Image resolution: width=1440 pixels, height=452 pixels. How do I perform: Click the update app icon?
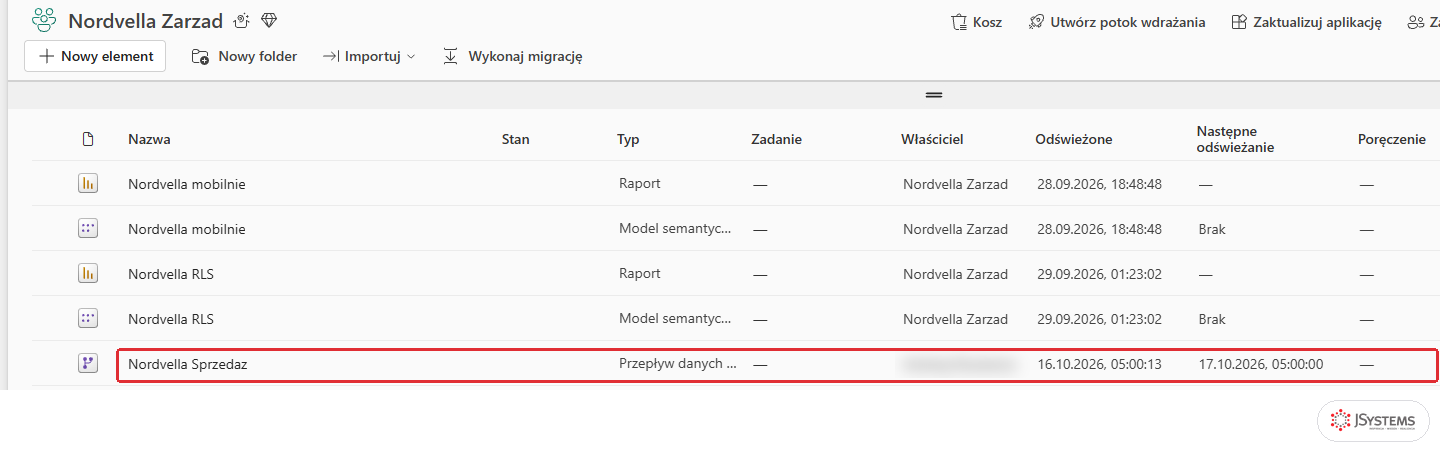pyautogui.click(x=1239, y=22)
